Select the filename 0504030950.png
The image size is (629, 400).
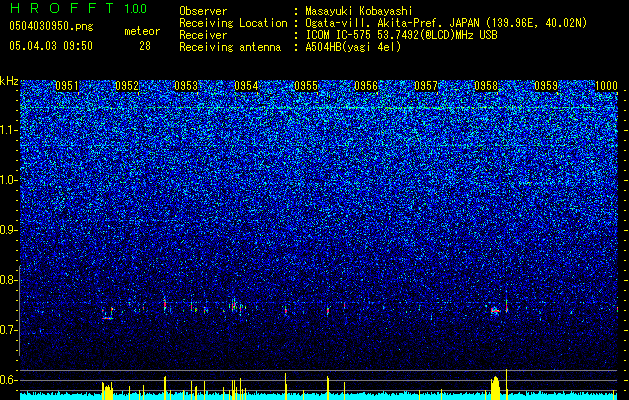[x=51, y=26]
